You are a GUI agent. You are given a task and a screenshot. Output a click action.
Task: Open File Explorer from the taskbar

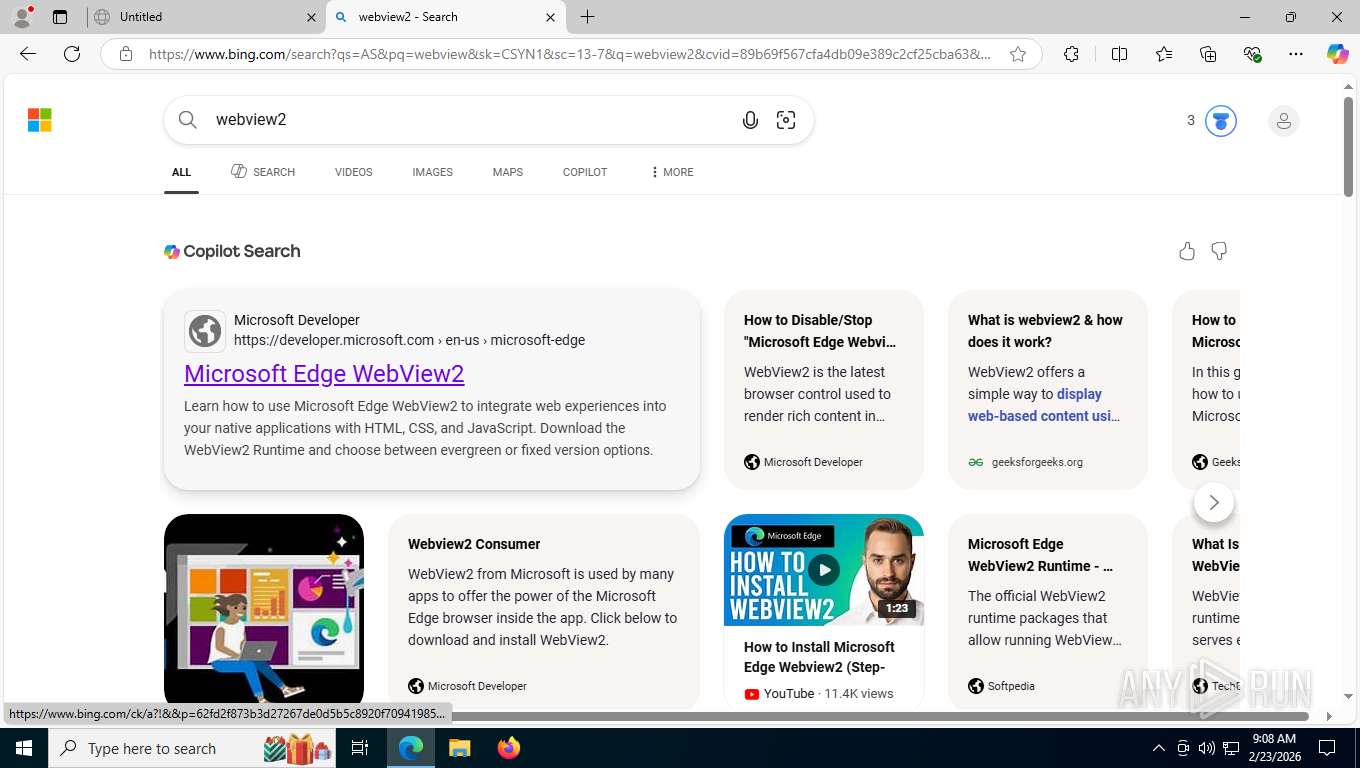coord(459,748)
